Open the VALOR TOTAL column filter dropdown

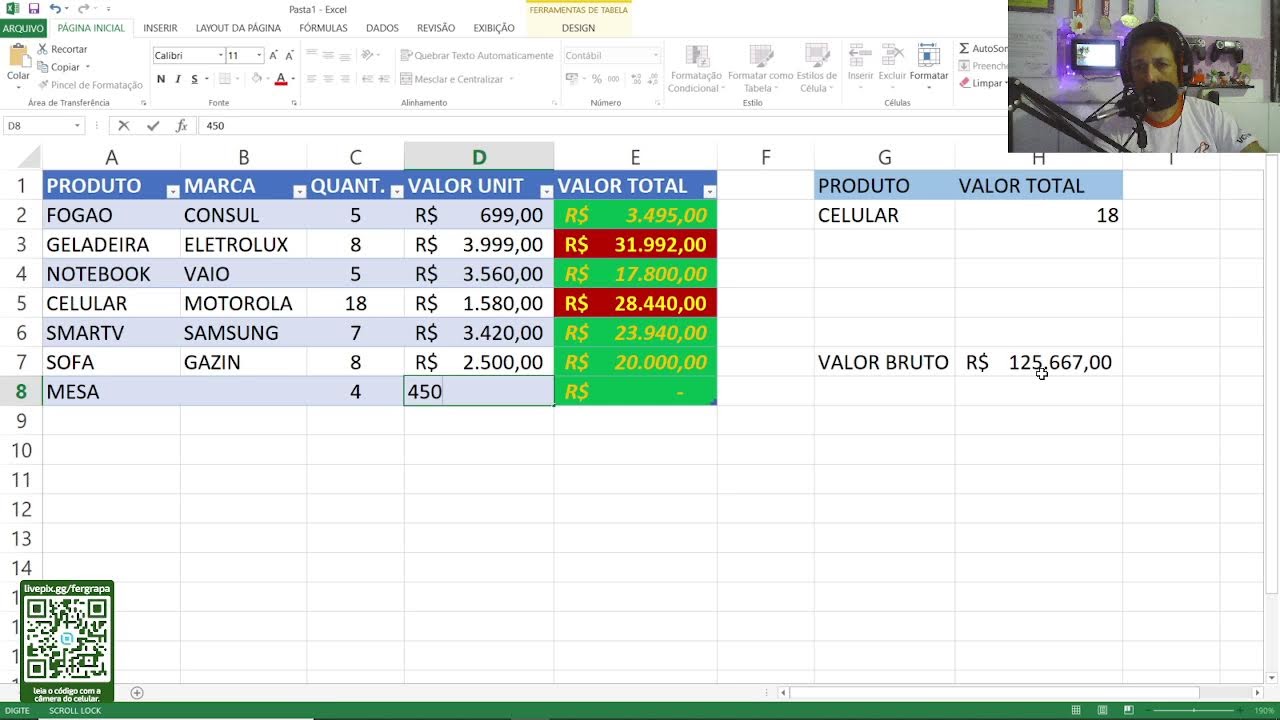point(709,191)
